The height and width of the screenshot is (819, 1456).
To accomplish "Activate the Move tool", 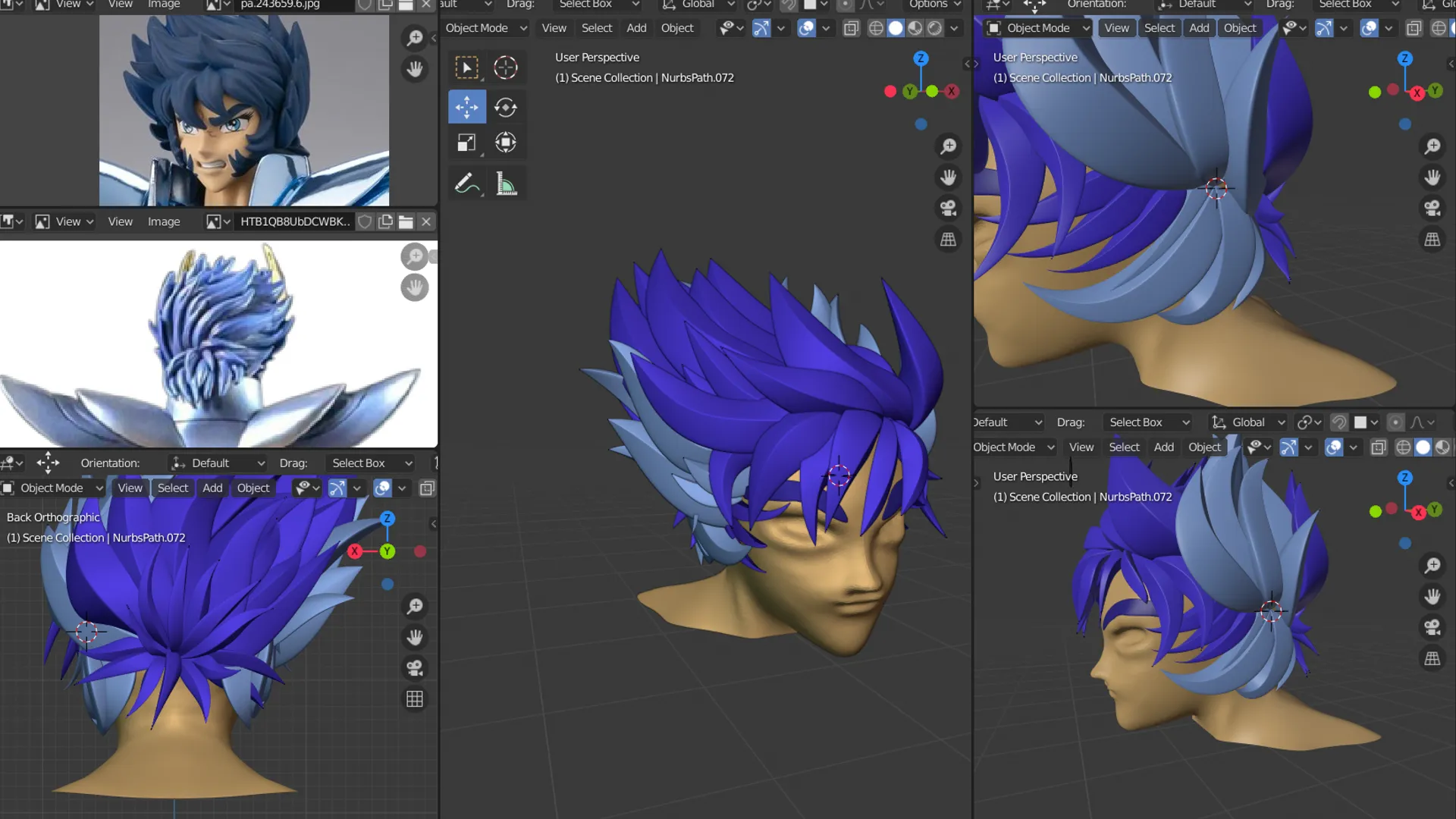I will 466,107.
